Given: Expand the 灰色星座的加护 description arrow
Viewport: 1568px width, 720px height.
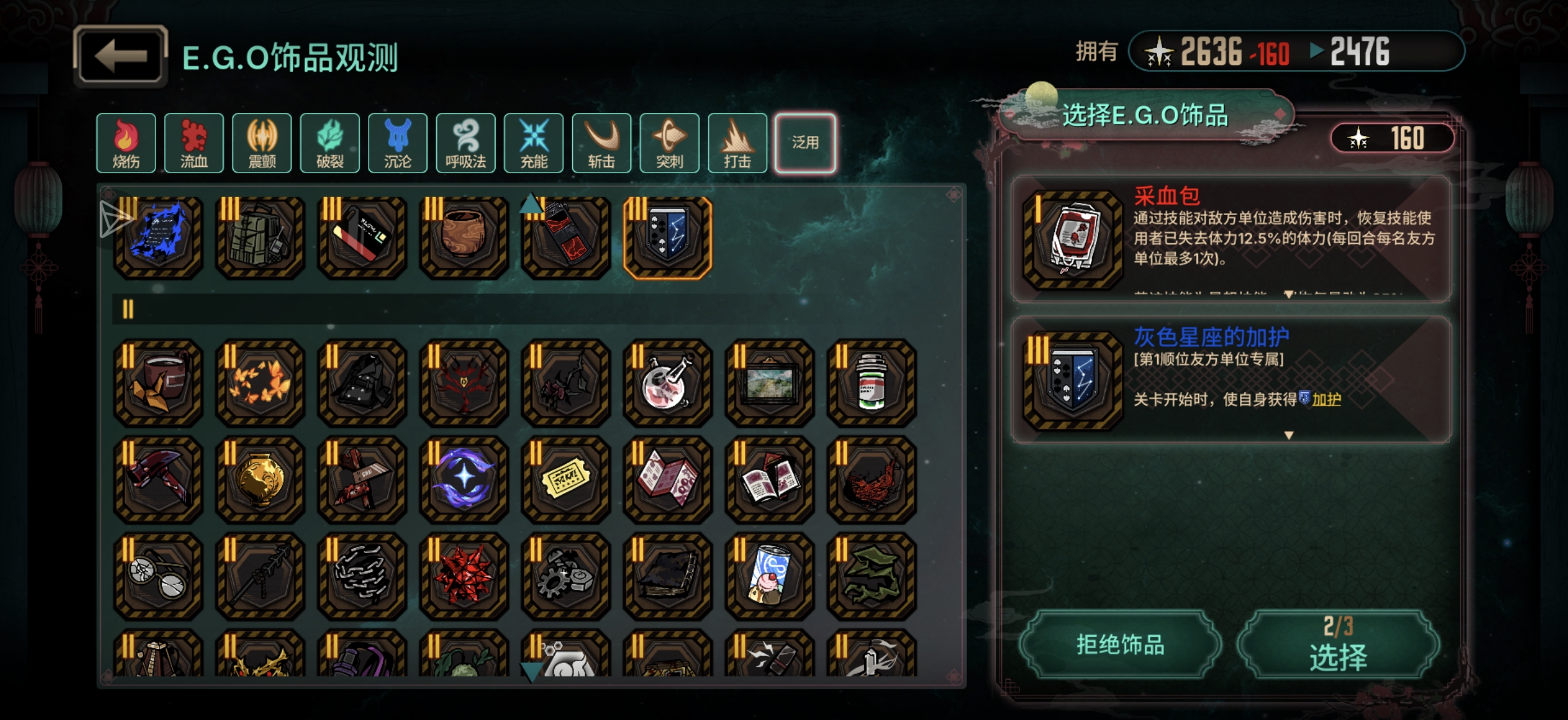Looking at the screenshot, I should click(1288, 435).
